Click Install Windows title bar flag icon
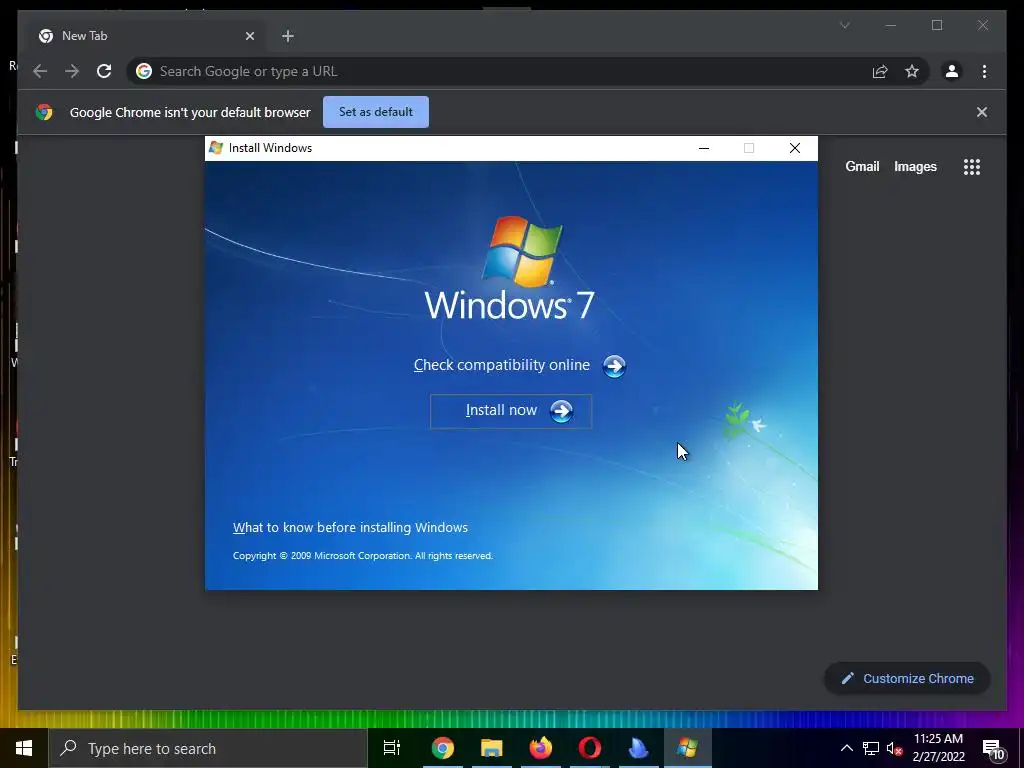 tap(216, 148)
